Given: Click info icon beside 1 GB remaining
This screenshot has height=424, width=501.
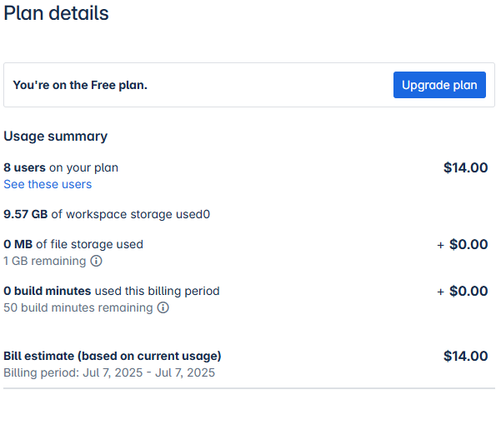Looking at the screenshot, I should pos(96,261).
